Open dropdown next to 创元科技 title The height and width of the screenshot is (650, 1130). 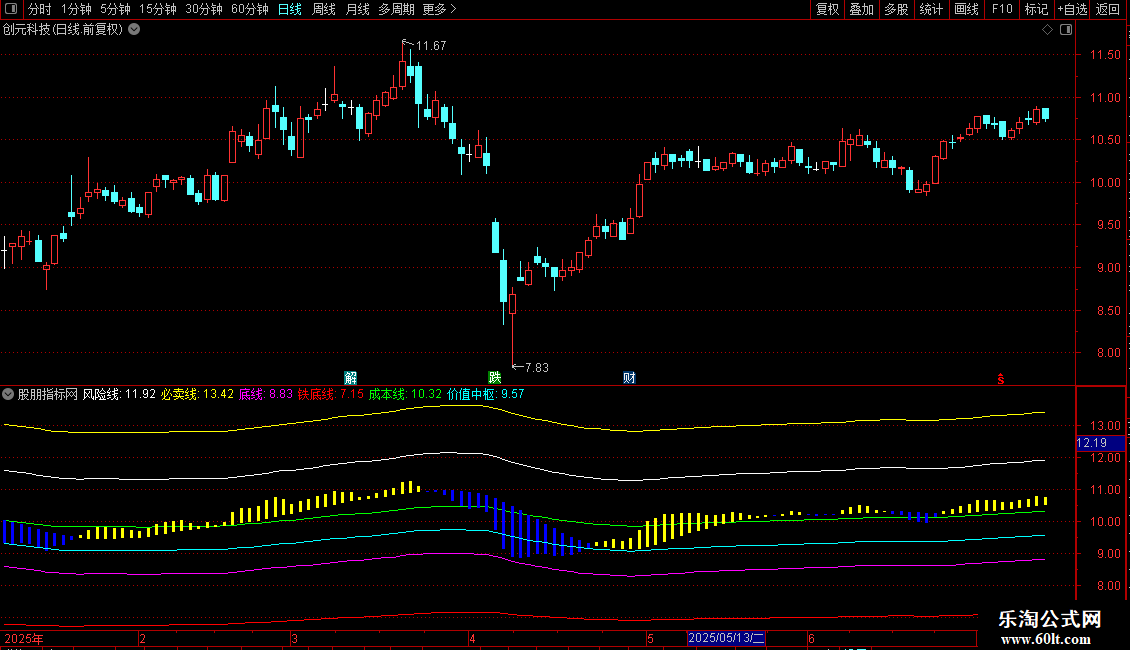point(134,30)
